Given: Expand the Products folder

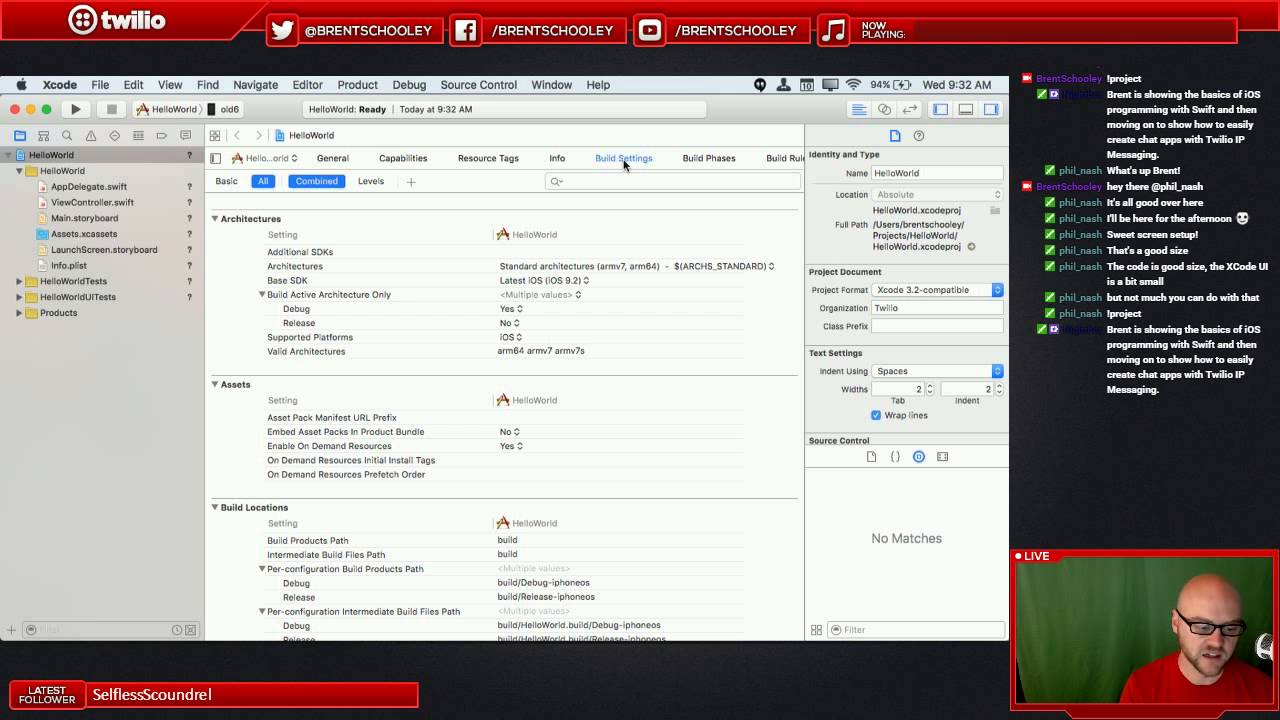Looking at the screenshot, I should tap(19, 313).
